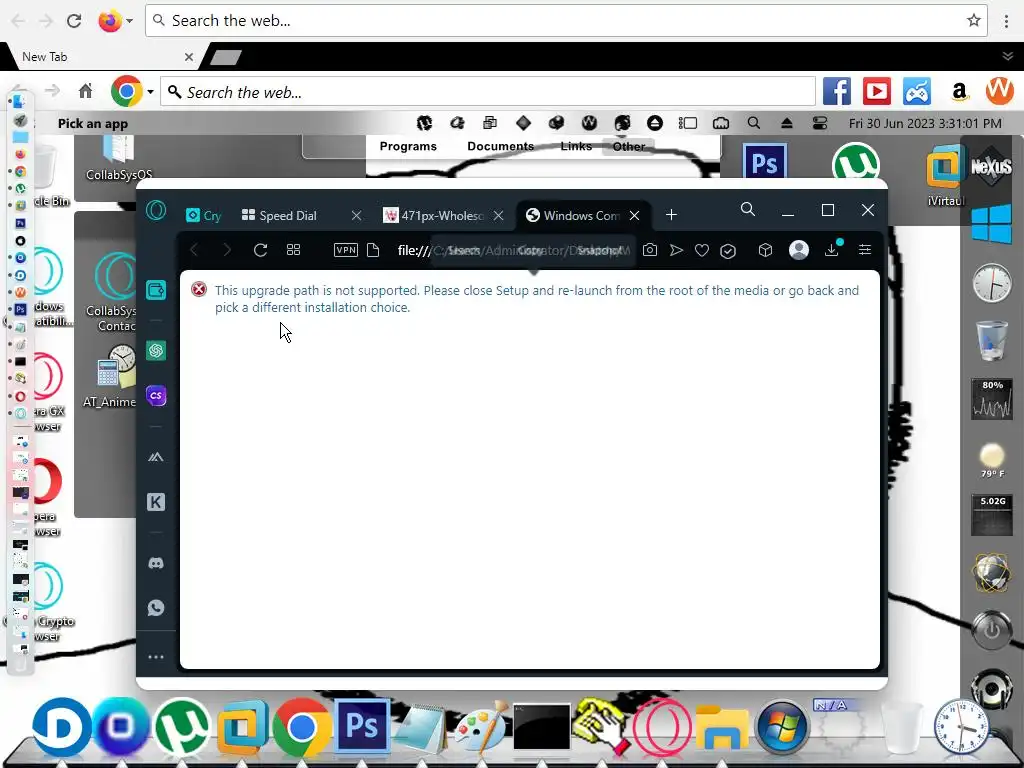Image resolution: width=1024 pixels, height=768 pixels.
Task: Expand the Firefox search engine dropdown
Action: 129,21
